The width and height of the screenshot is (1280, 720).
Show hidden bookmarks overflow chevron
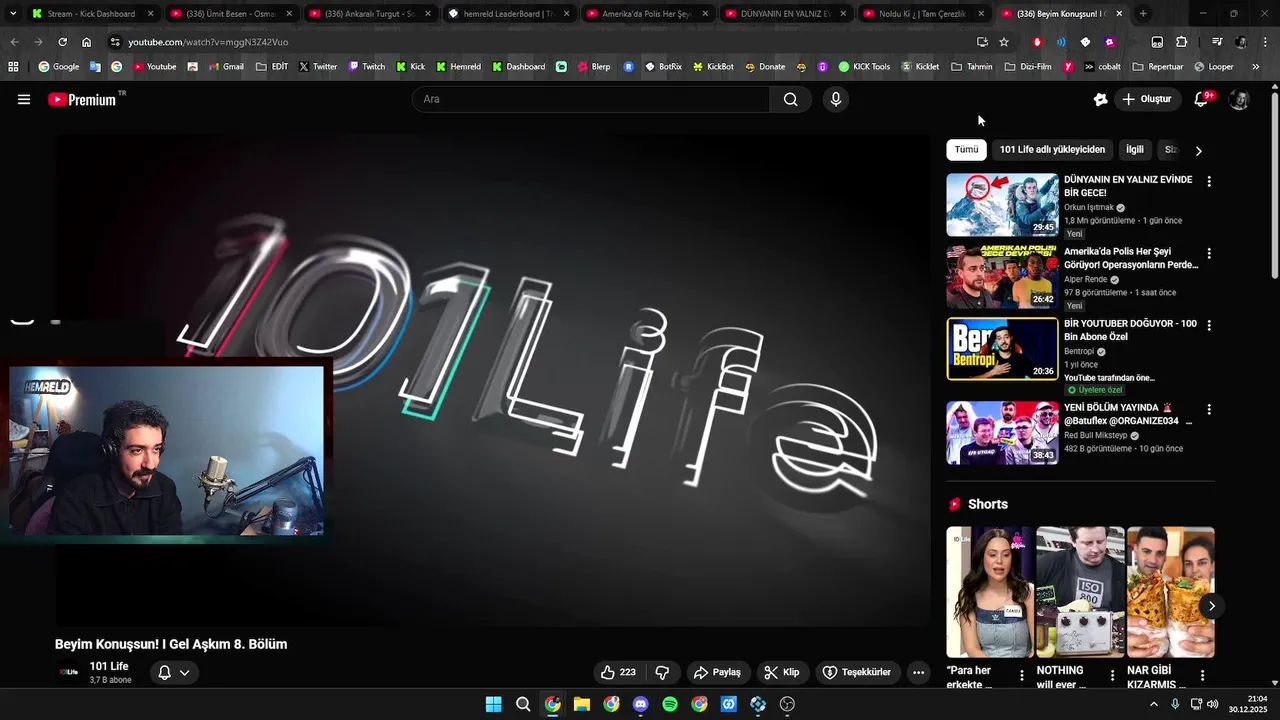pos(1256,67)
